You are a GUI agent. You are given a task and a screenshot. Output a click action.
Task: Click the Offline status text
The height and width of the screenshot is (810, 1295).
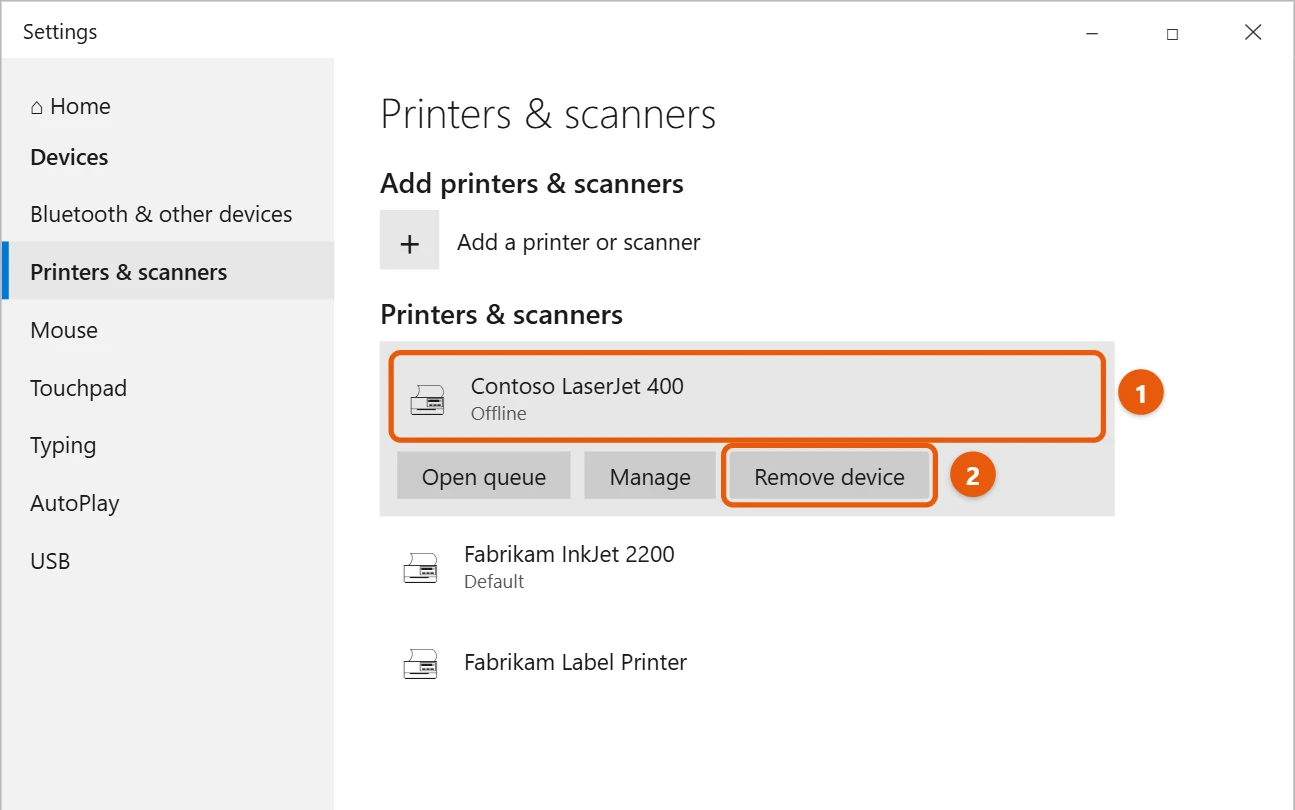498,413
